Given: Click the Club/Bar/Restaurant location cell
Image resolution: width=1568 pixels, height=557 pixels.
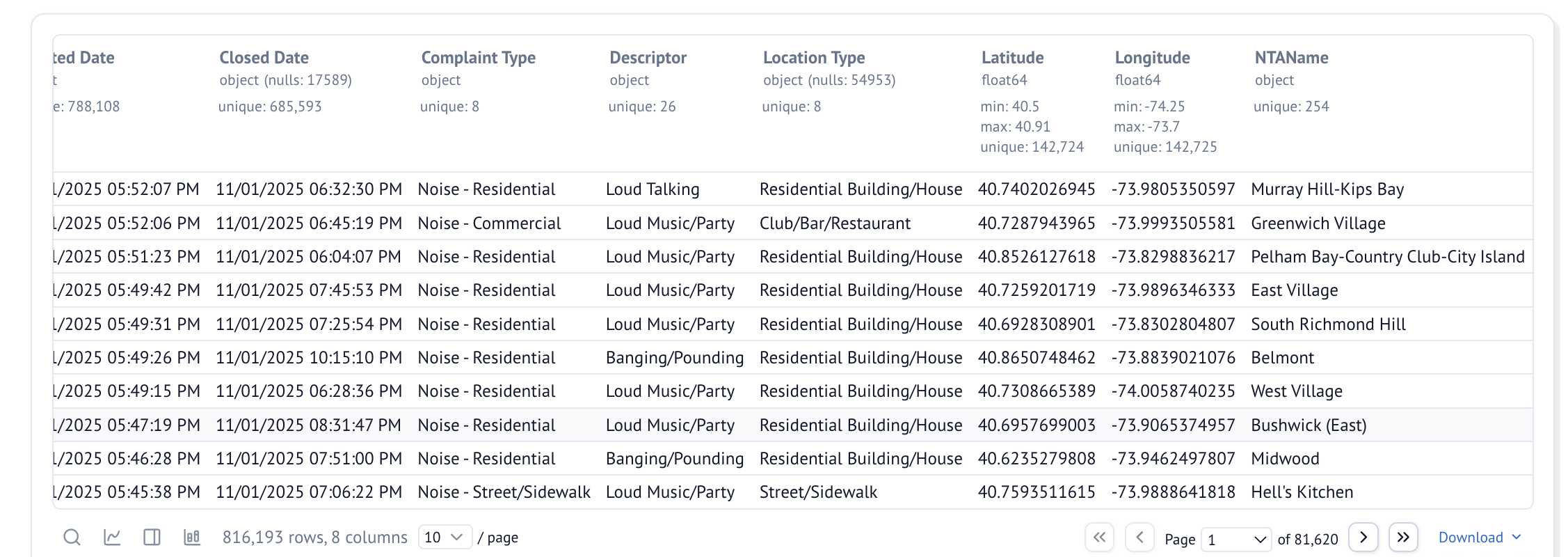Looking at the screenshot, I should (834, 223).
